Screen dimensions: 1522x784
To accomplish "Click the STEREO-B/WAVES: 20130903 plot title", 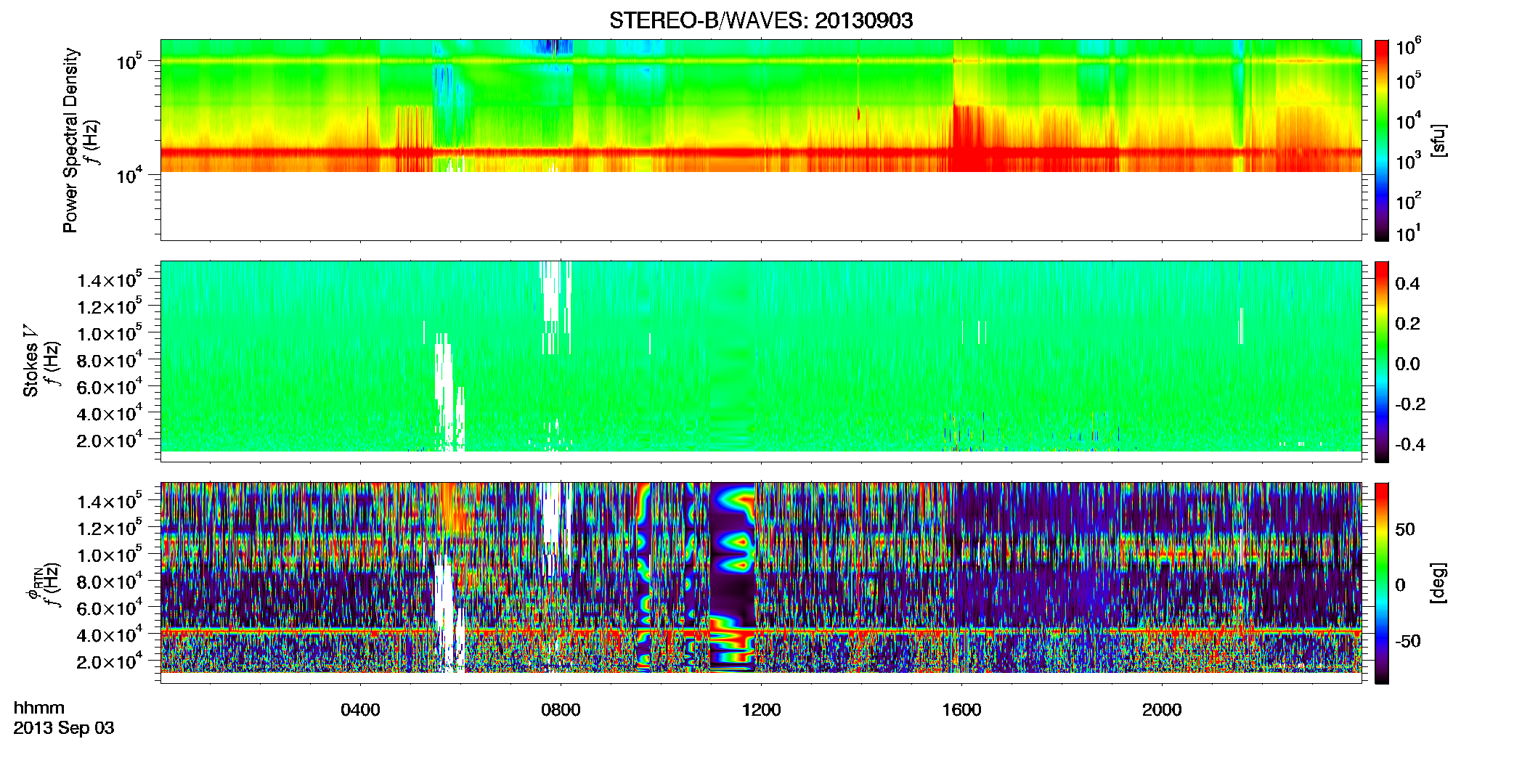I will click(x=760, y=21).
